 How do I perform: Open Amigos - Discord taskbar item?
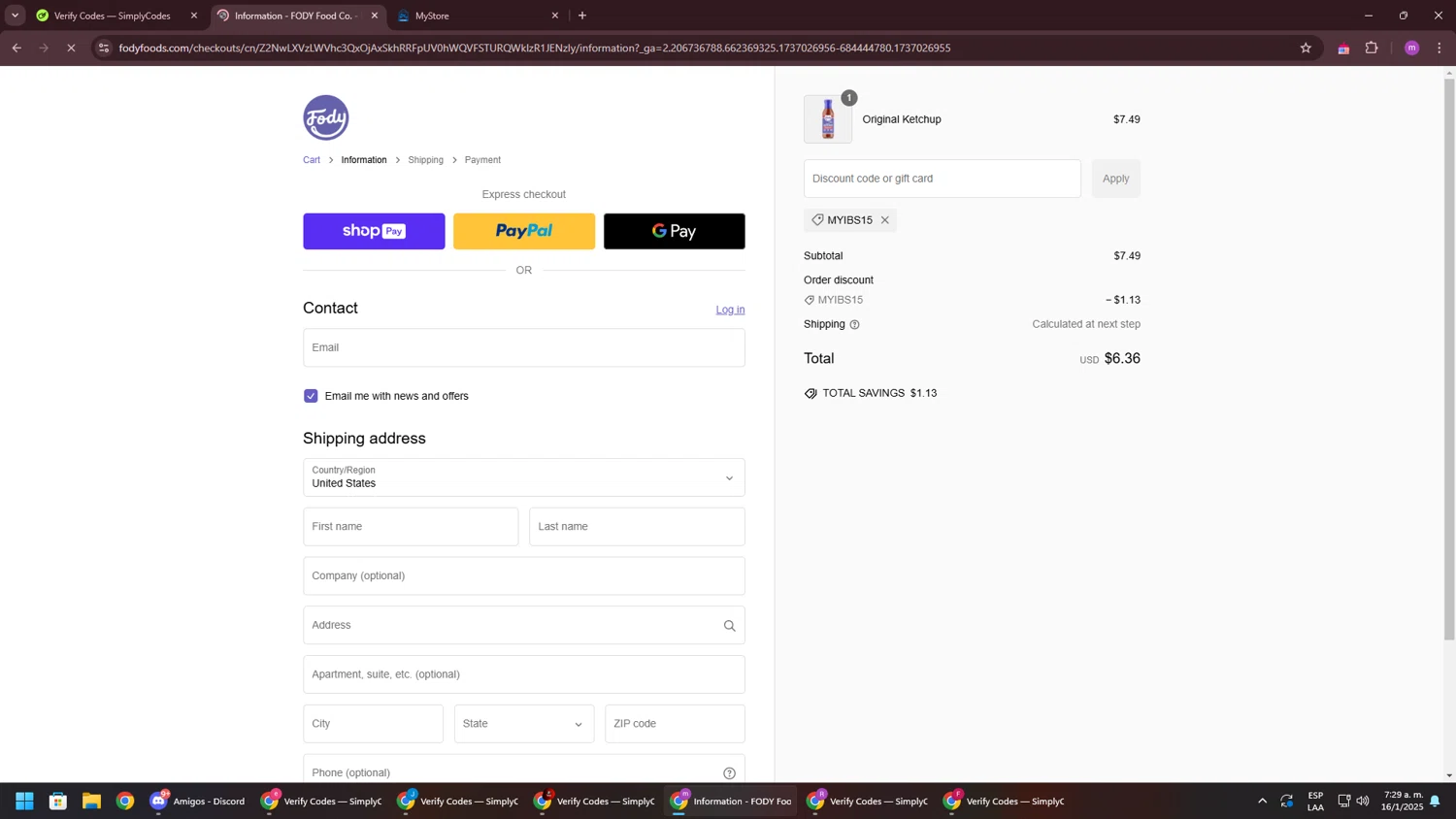tap(198, 802)
